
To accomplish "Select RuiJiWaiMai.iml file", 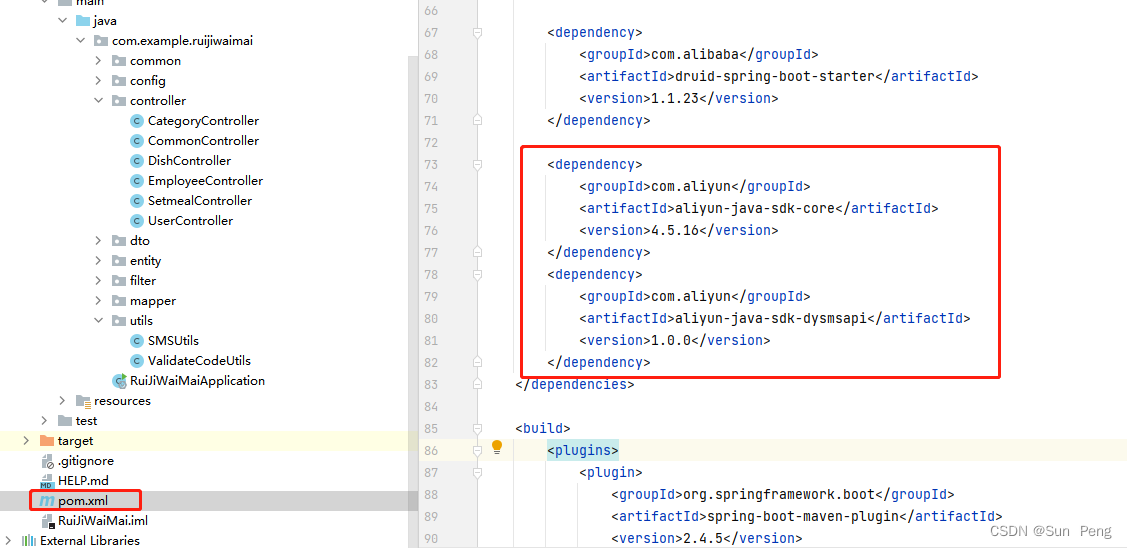I will point(103,520).
